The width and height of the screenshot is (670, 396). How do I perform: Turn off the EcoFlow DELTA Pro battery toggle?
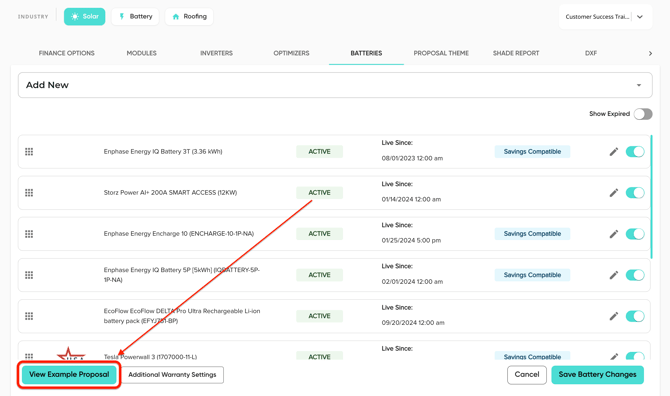[635, 316]
